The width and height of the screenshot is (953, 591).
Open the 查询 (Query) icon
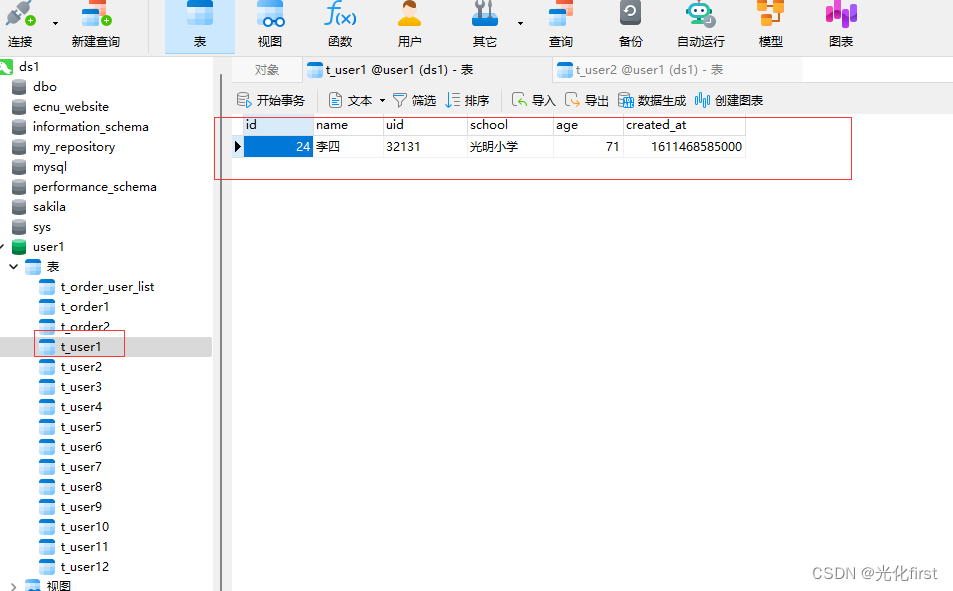(x=559, y=25)
